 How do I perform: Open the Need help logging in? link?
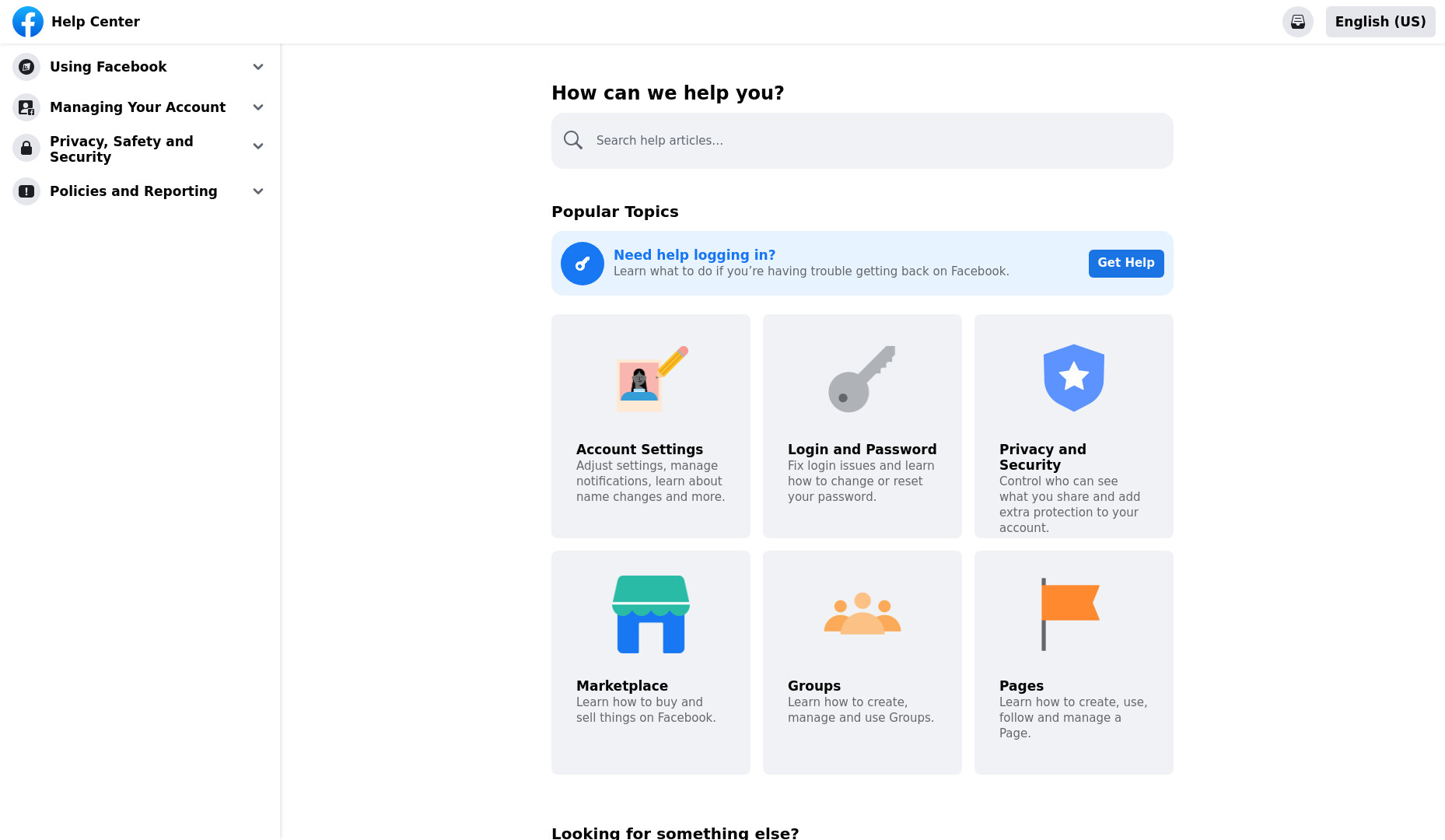[x=695, y=255]
